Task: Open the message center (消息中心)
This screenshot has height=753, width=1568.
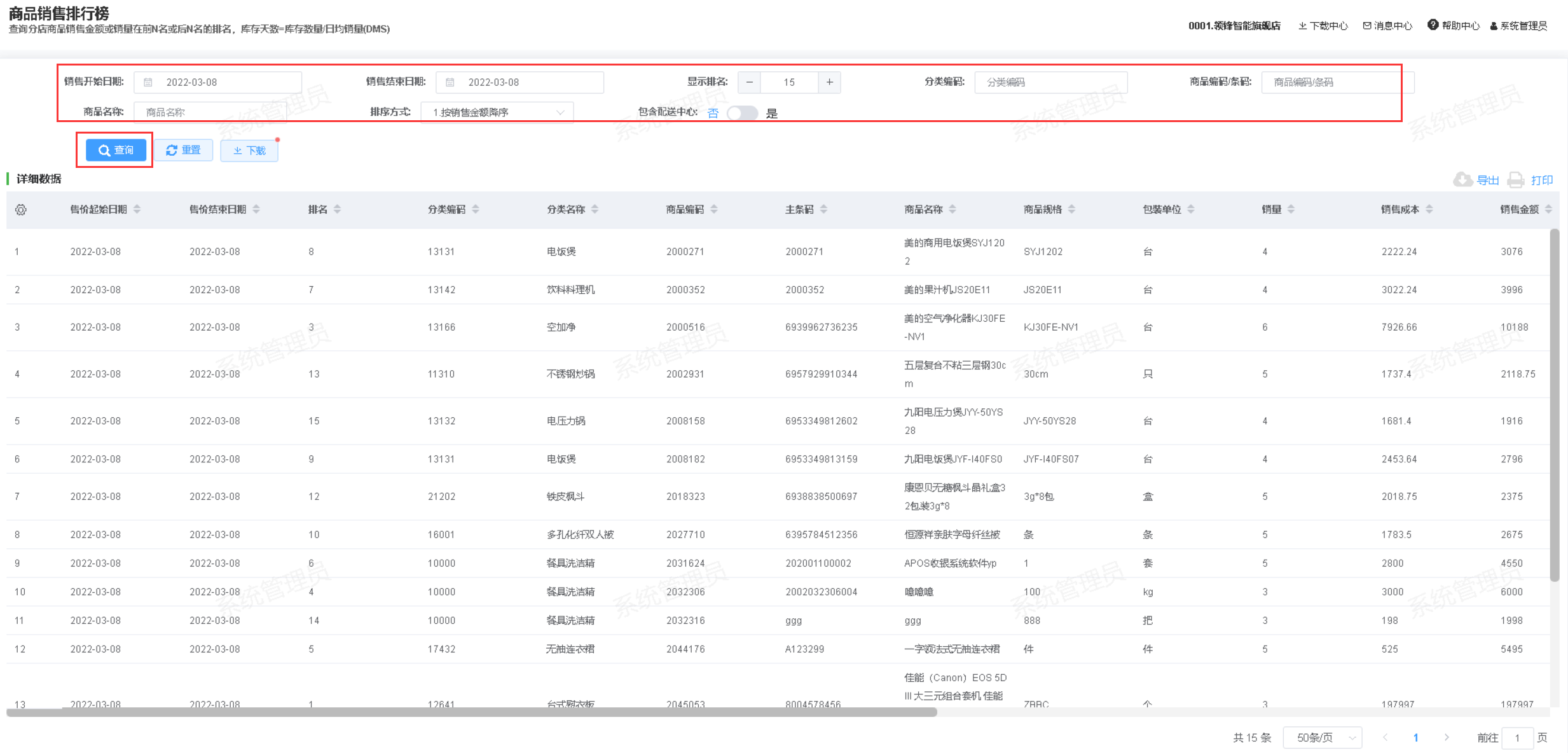Action: tap(1387, 25)
